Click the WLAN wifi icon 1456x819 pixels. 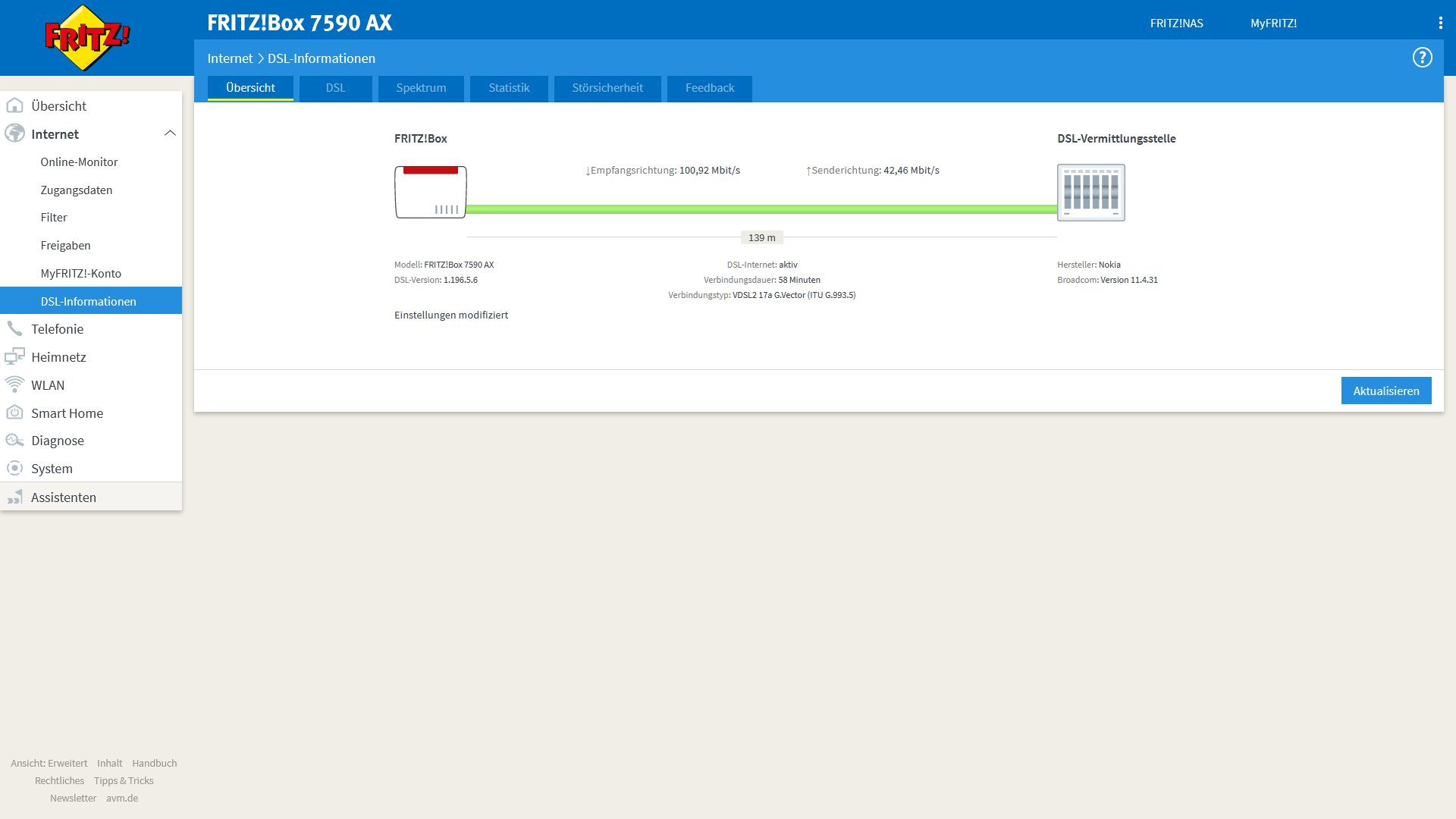[x=14, y=384]
